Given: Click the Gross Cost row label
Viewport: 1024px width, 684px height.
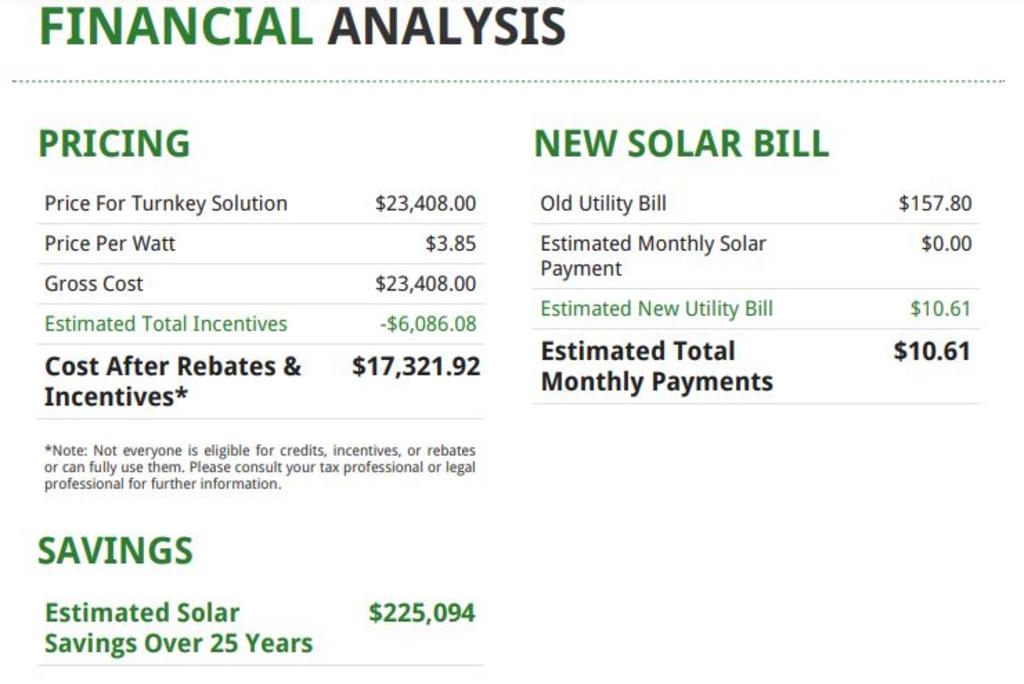Looking at the screenshot, I should click(94, 284).
